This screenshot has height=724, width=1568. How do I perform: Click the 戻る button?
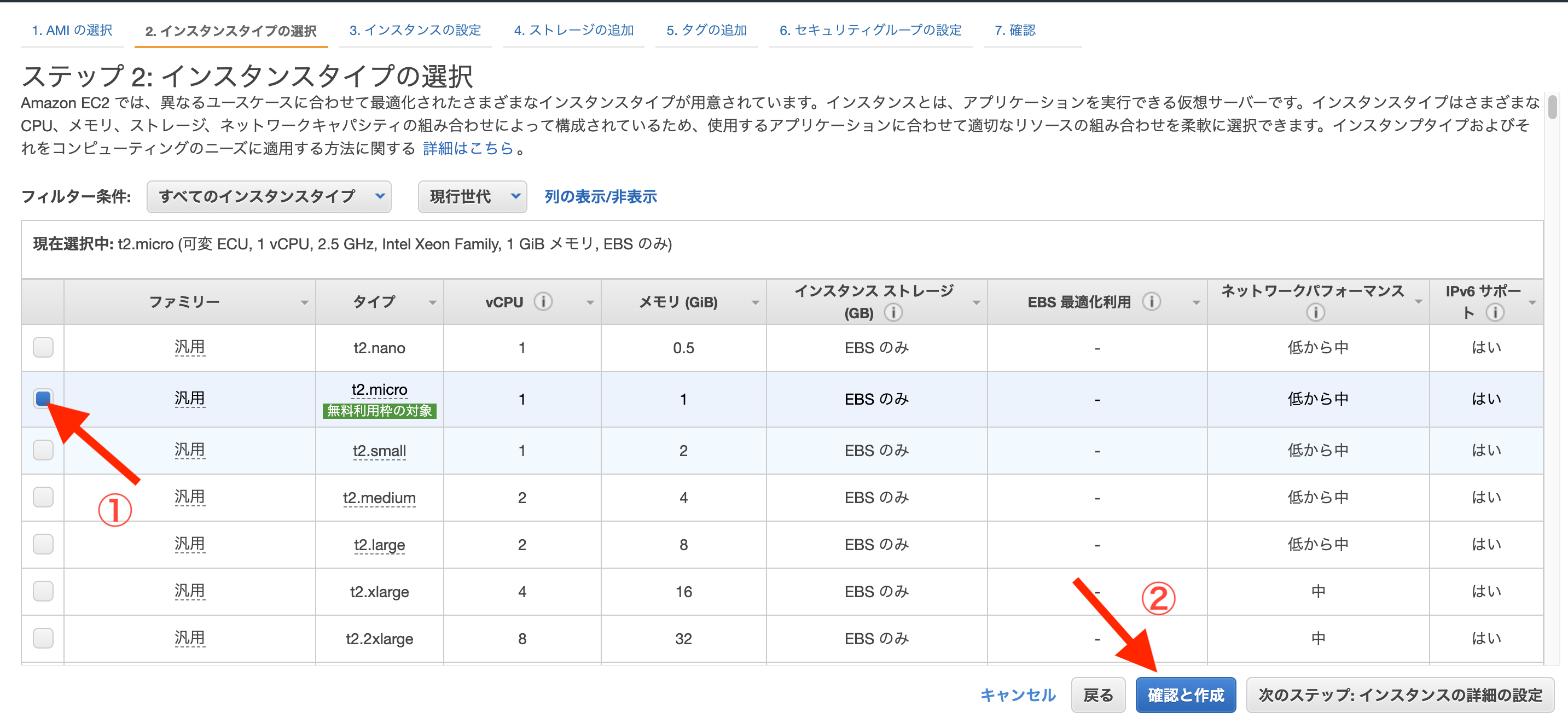pos(1098,695)
